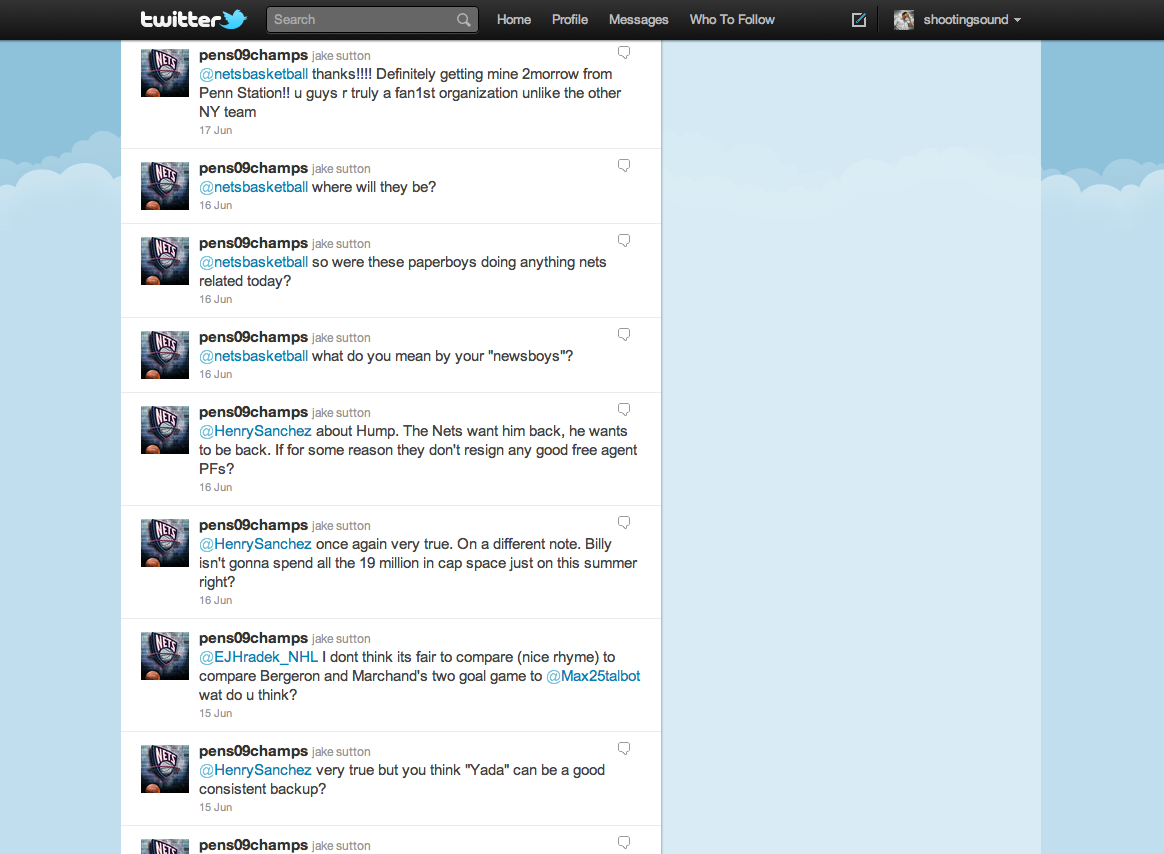
Task: Click the shootingsound profile avatar in the top bar
Action: pyautogui.click(x=903, y=20)
